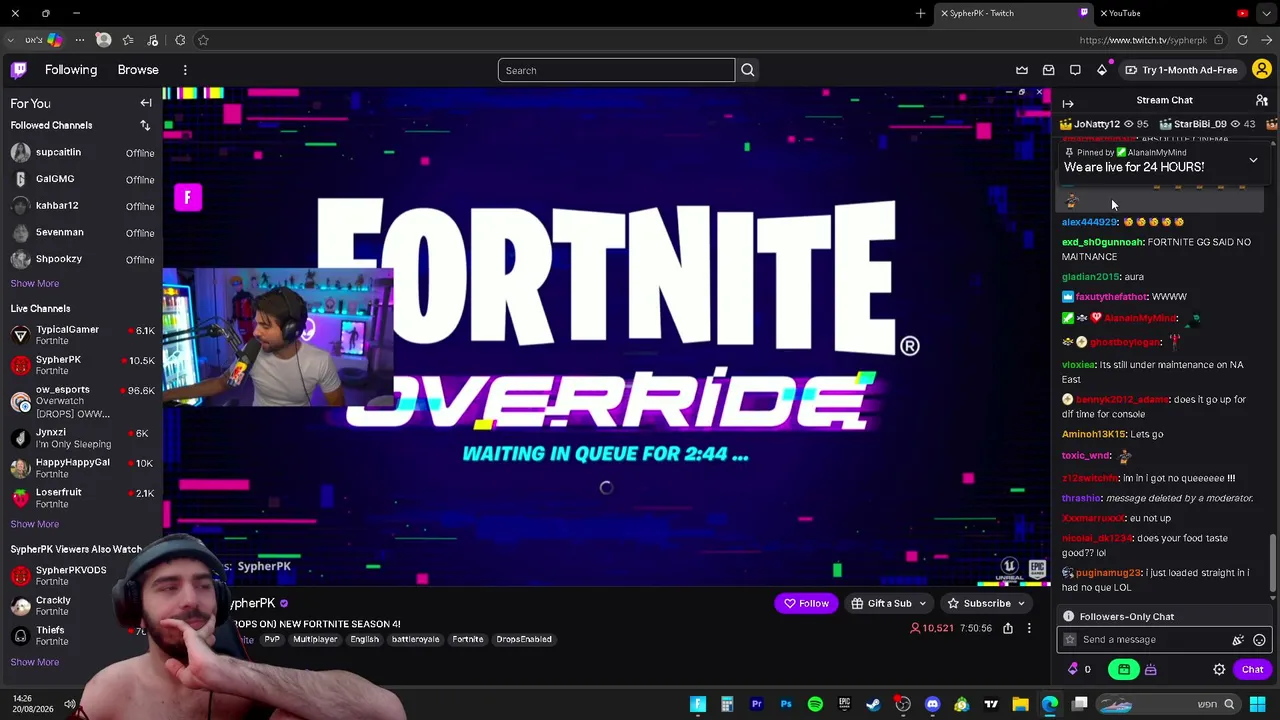Click Try 1-Month Ad-Free

(1181, 70)
